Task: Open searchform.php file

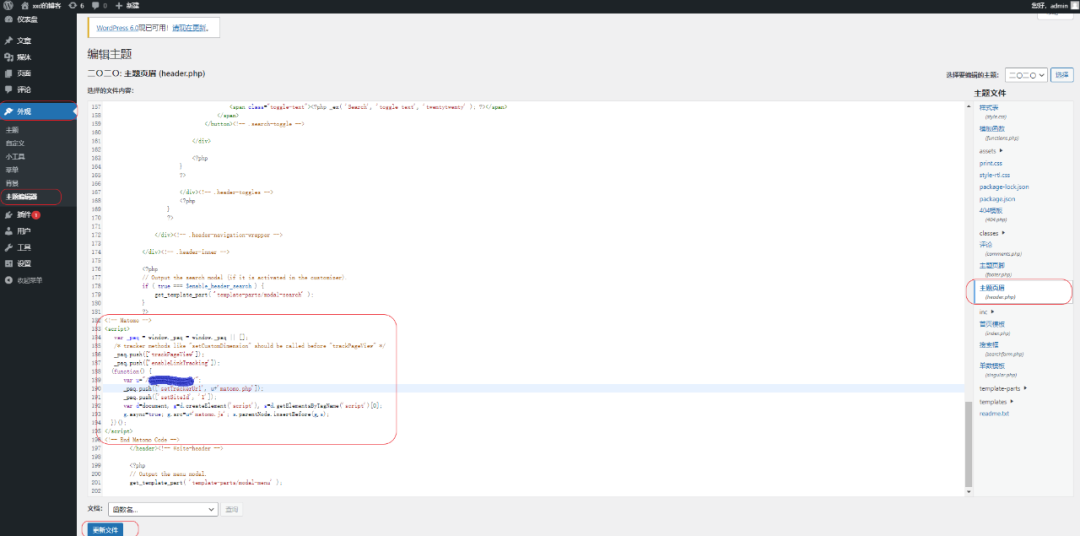Action: tap(989, 345)
